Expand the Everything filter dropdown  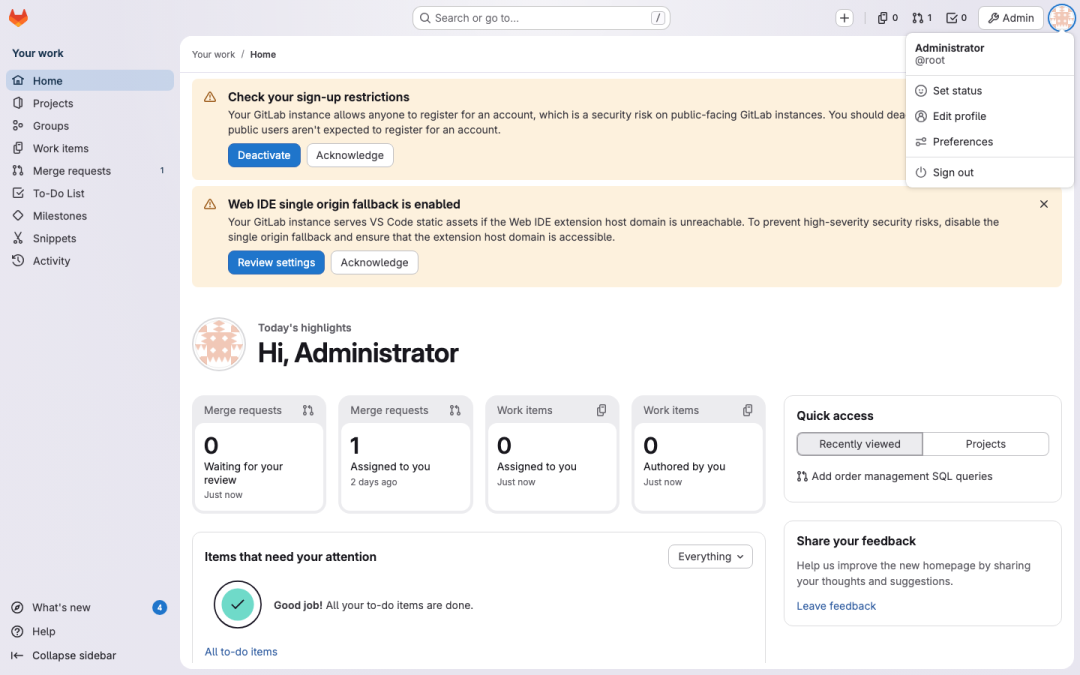[x=710, y=557]
